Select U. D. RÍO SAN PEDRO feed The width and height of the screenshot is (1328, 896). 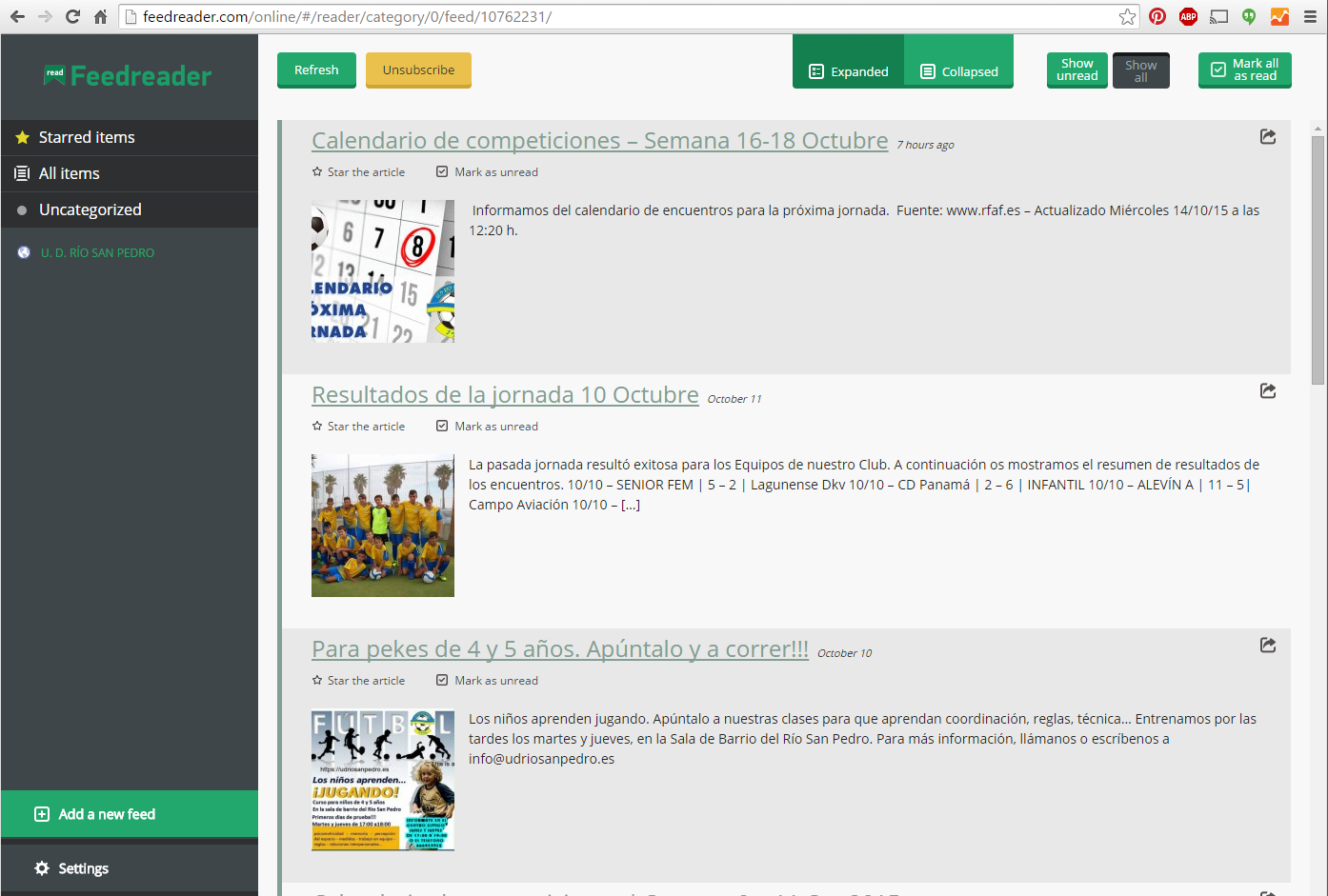pyautogui.click(x=97, y=253)
